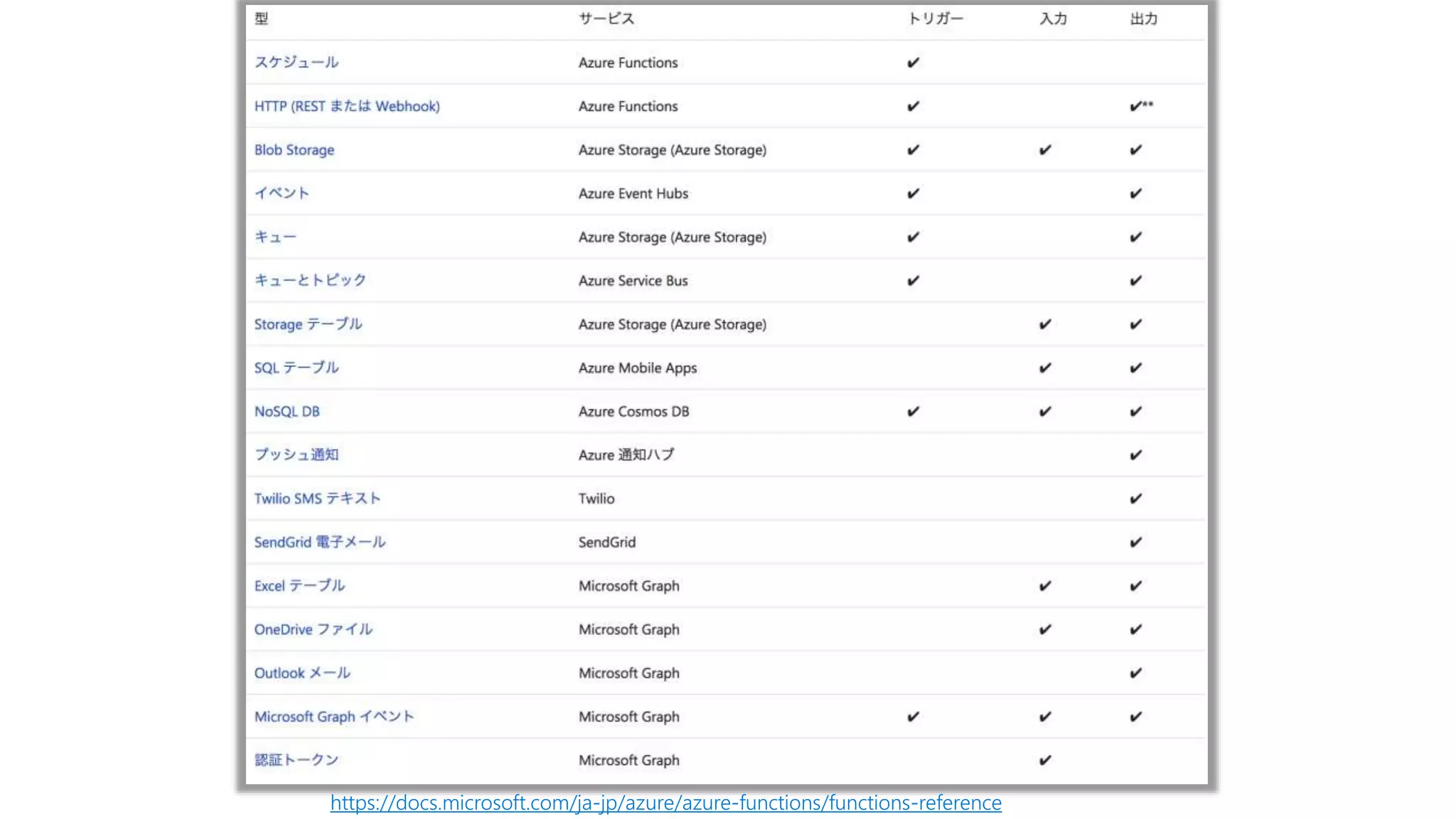
Task: Open the Blob Storage link
Action: pyautogui.click(x=294, y=150)
